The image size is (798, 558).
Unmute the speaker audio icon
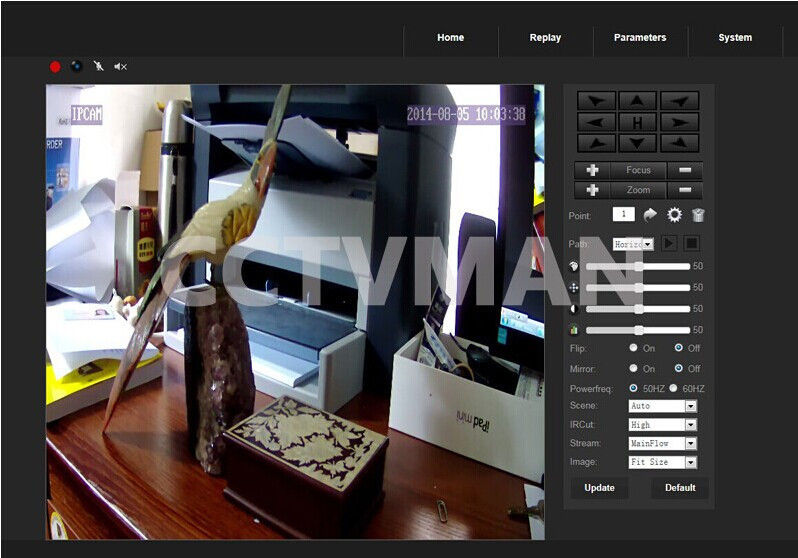click(121, 67)
